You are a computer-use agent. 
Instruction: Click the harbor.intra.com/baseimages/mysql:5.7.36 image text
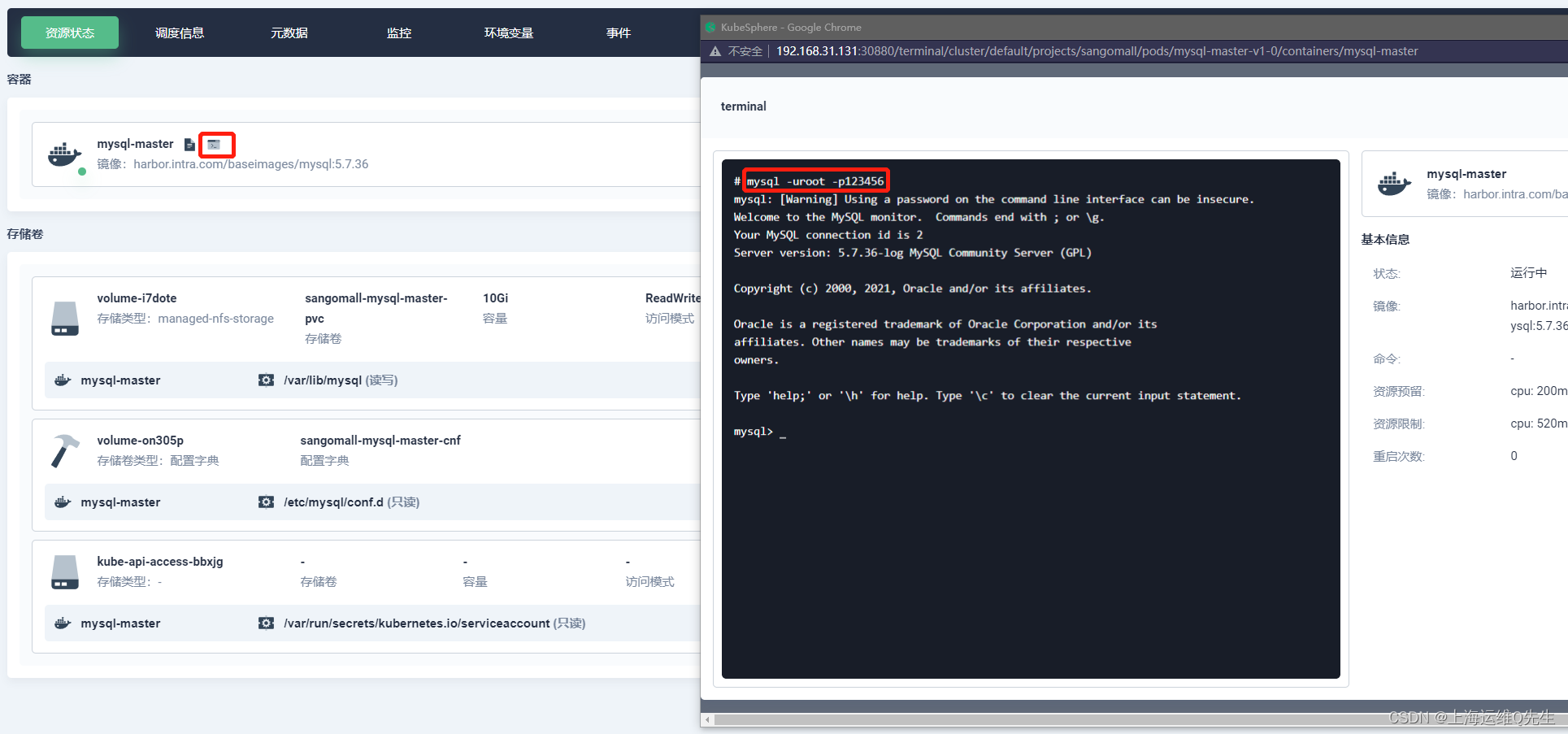click(251, 164)
